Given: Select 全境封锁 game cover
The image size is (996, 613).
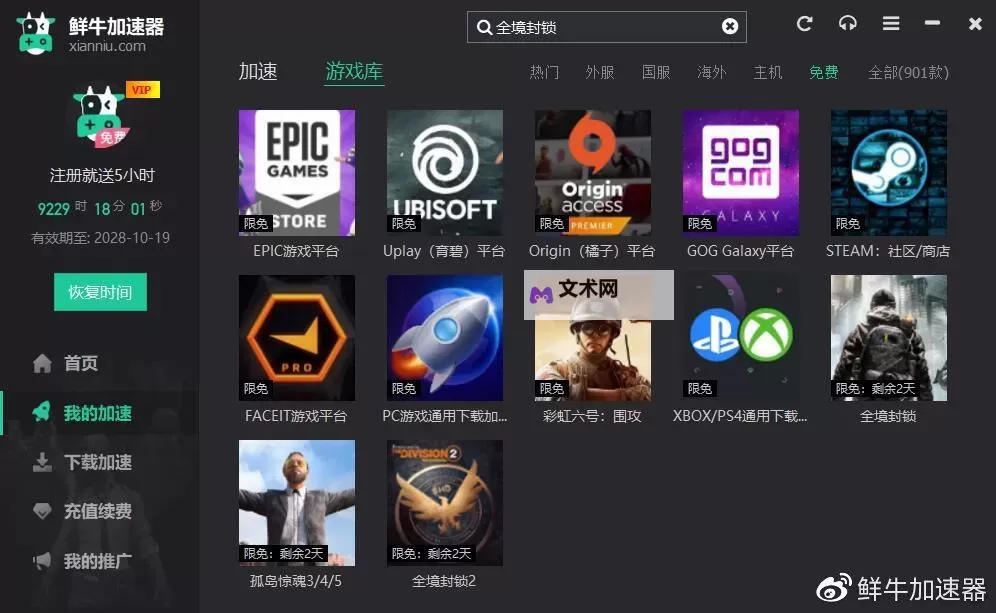Looking at the screenshot, I should [x=889, y=338].
